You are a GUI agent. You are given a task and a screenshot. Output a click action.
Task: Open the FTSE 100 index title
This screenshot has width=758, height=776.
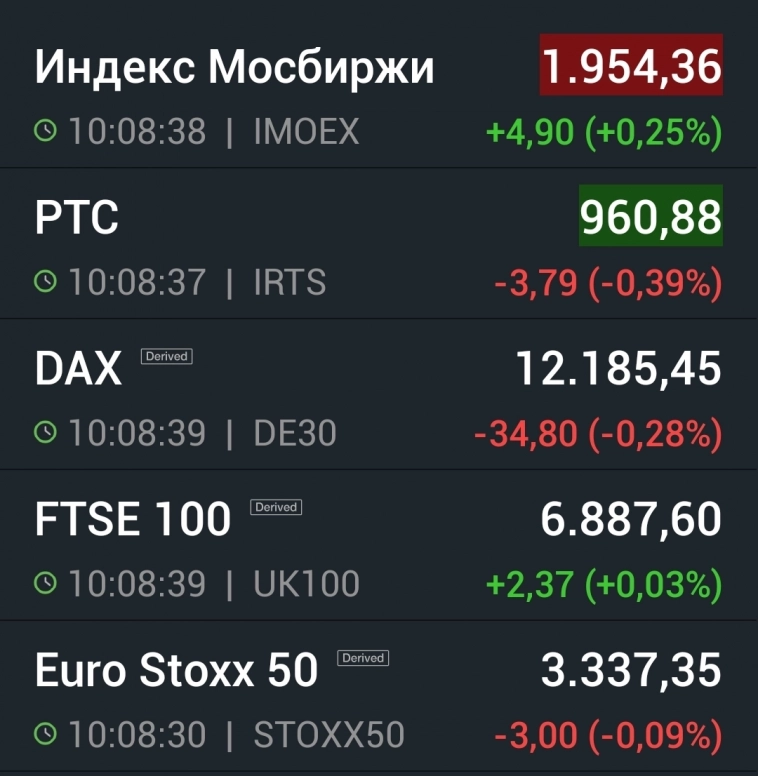[133, 521]
